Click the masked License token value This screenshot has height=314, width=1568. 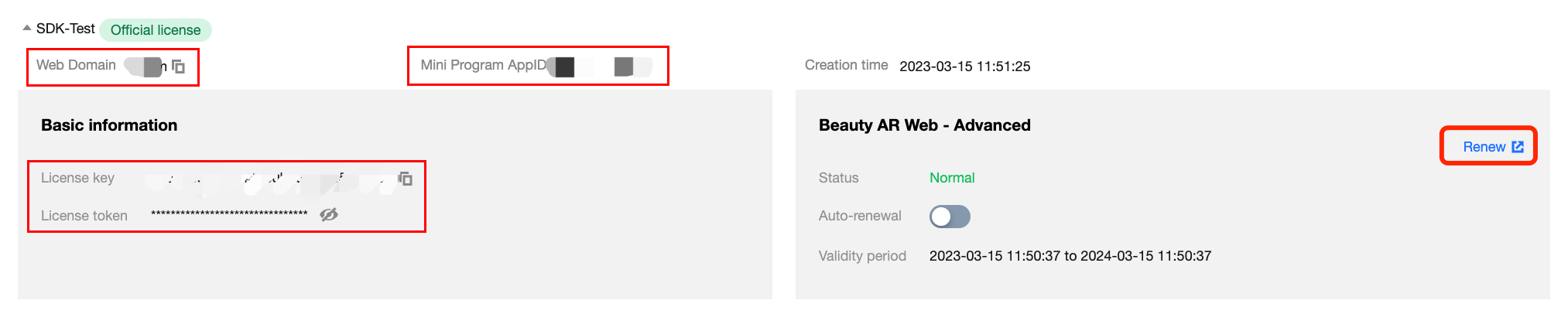[x=229, y=214]
